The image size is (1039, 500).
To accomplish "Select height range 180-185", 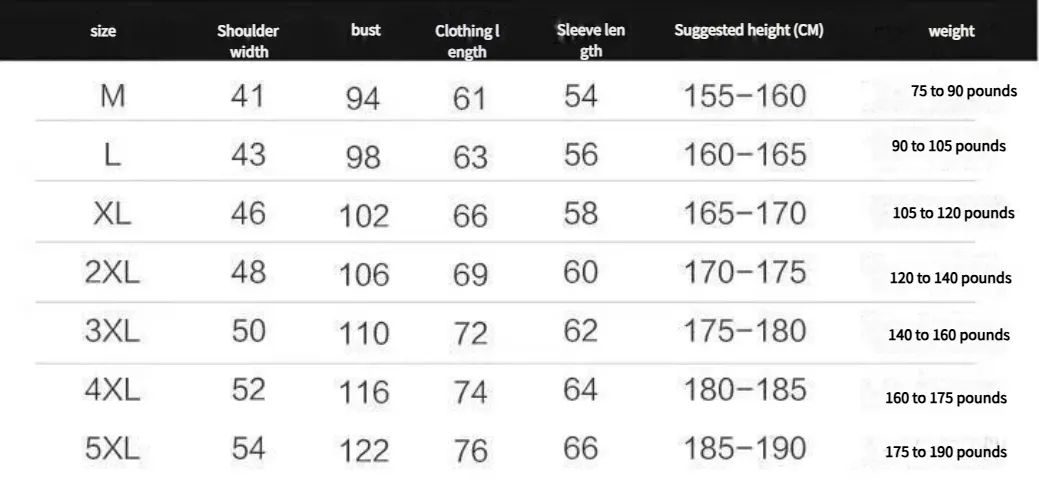I will [744, 389].
